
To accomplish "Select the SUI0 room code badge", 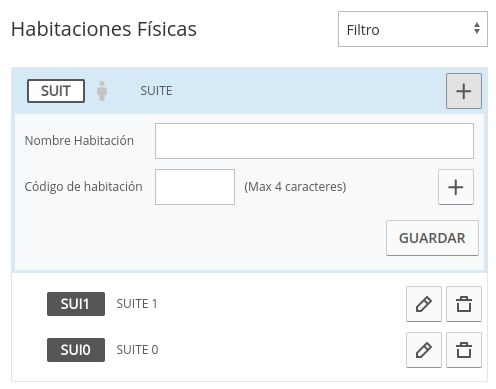I will click(76, 350).
